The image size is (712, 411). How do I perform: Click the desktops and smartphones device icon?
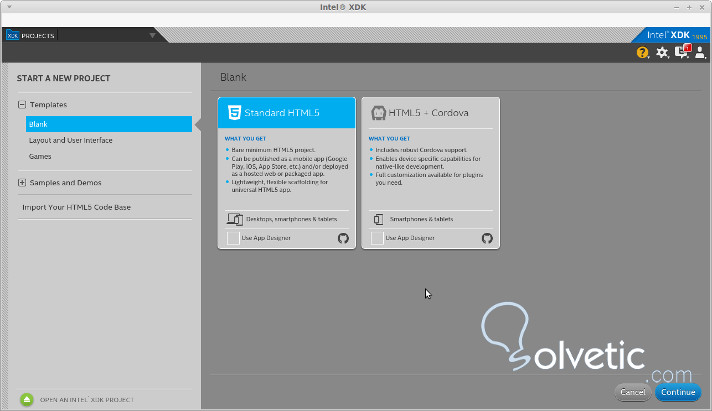[x=235, y=219]
